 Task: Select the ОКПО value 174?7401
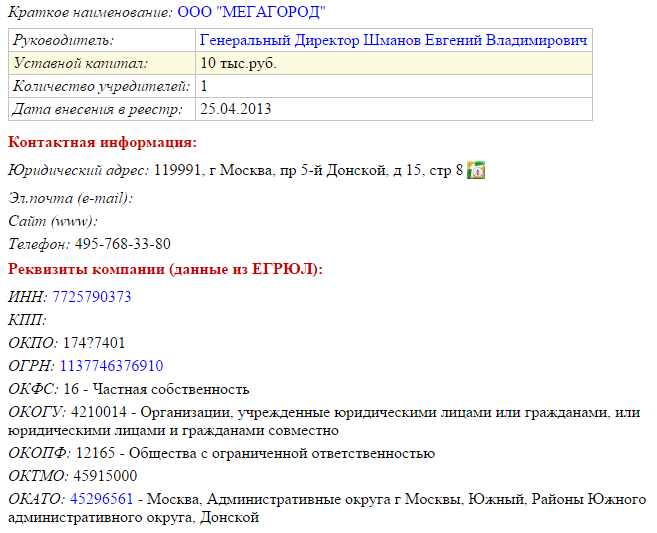point(94,343)
